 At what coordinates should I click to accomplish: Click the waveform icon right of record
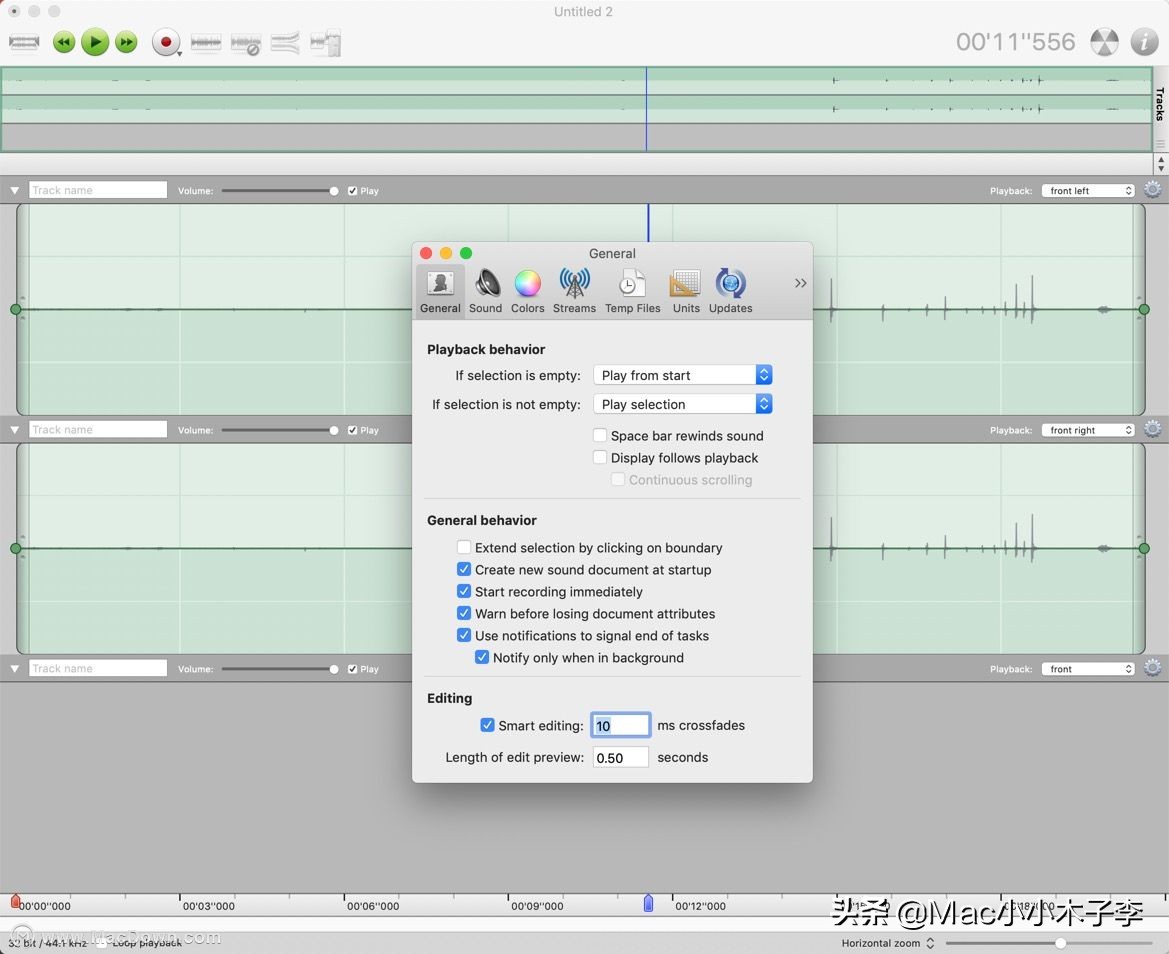point(206,43)
